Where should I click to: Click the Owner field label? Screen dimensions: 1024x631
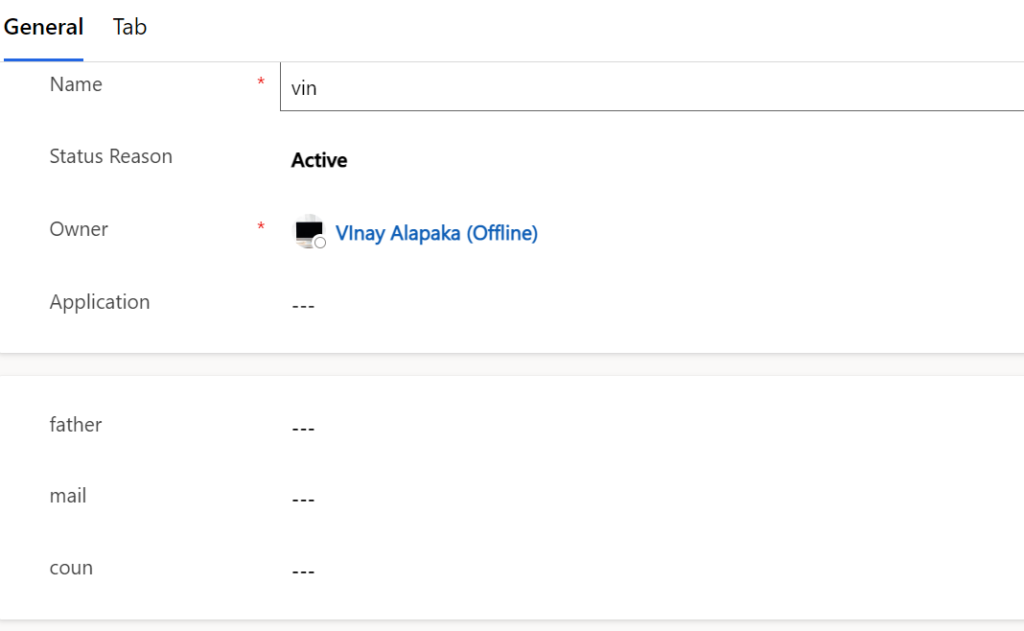tap(78, 229)
